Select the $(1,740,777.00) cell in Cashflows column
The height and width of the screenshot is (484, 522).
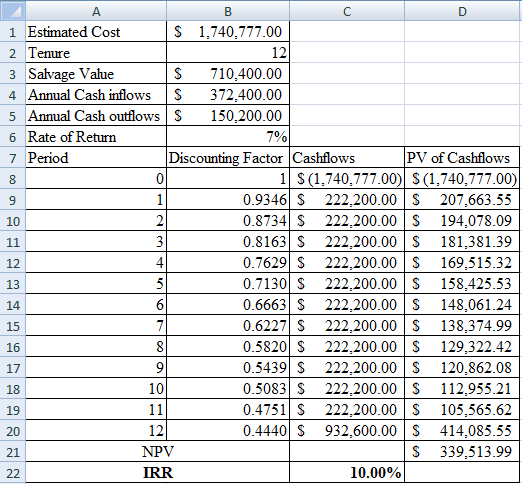tap(347, 179)
